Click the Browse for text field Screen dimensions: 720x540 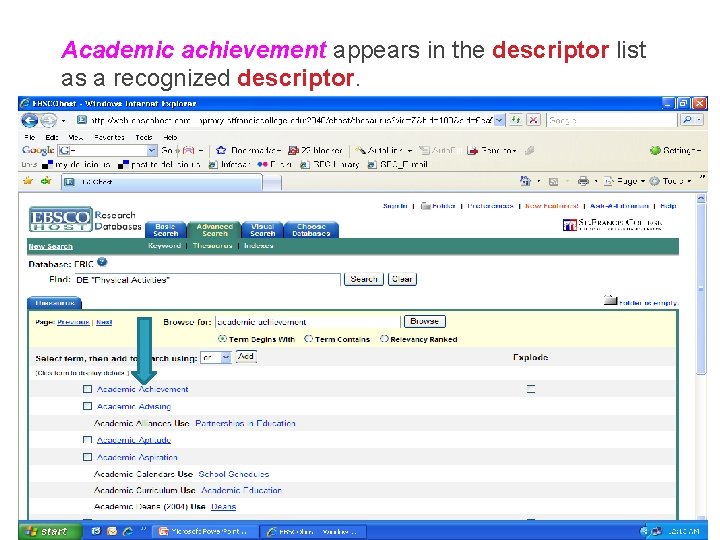(x=307, y=322)
